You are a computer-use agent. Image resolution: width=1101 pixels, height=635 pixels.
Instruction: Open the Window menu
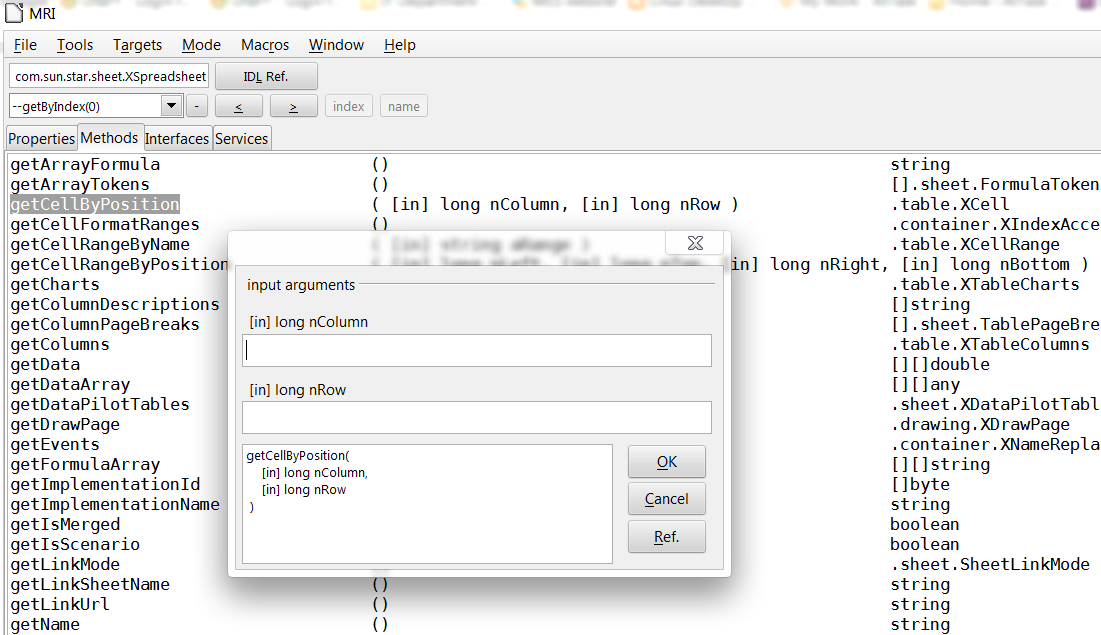[x=336, y=45]
